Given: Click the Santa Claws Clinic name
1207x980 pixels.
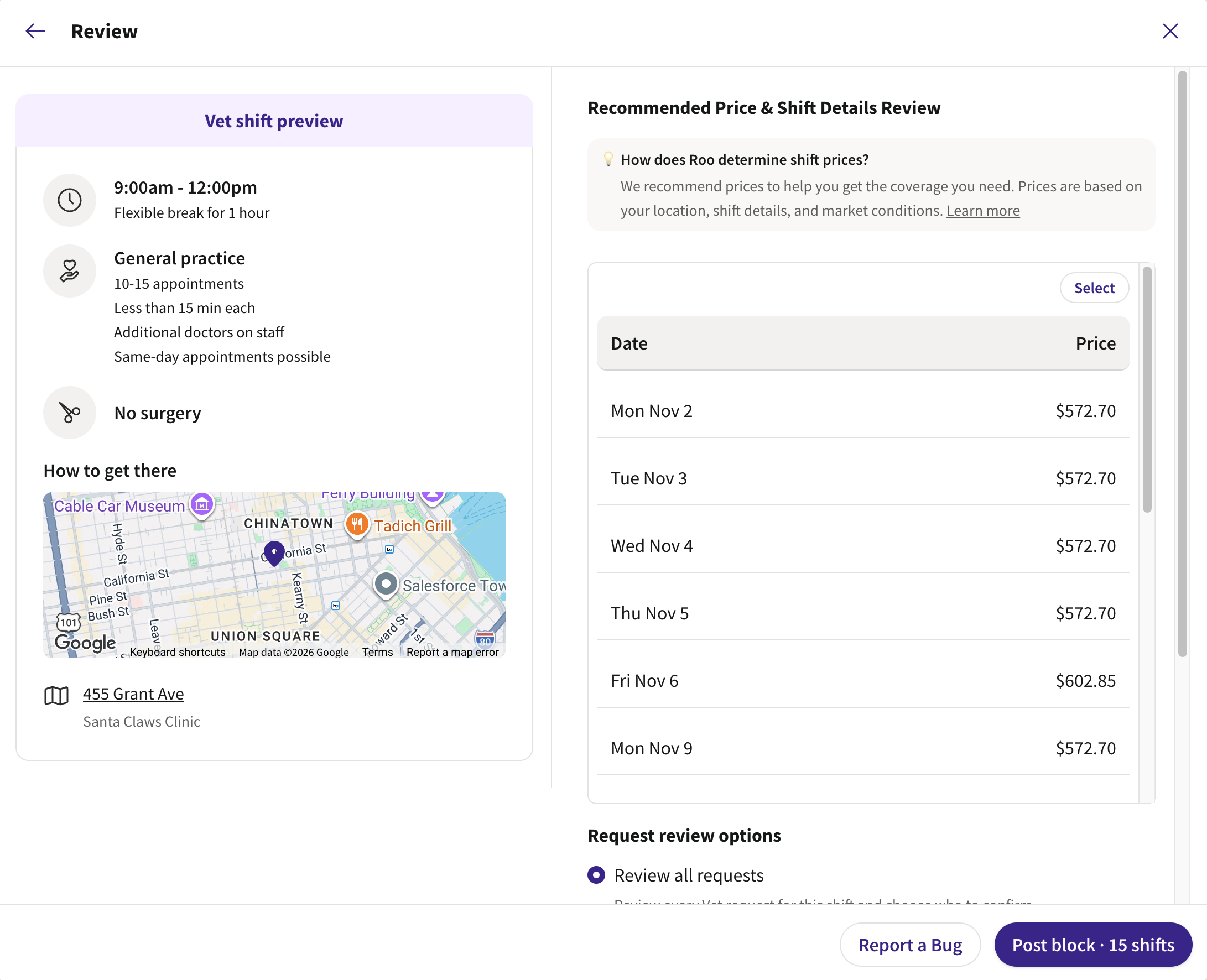Looking at the screenshot, I should click(142, 722).
